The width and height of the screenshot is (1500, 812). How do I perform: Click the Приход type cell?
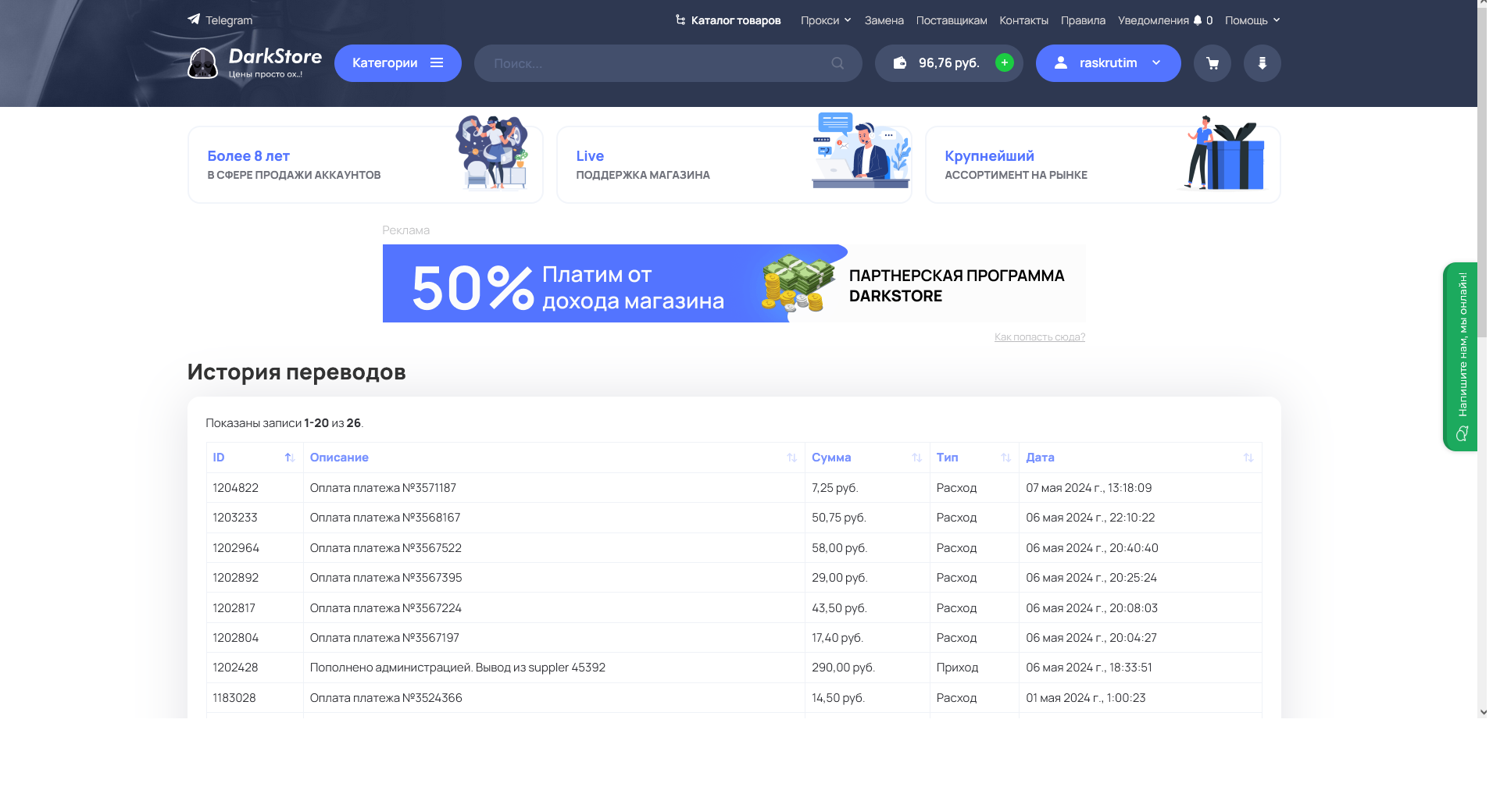[974, 668]
